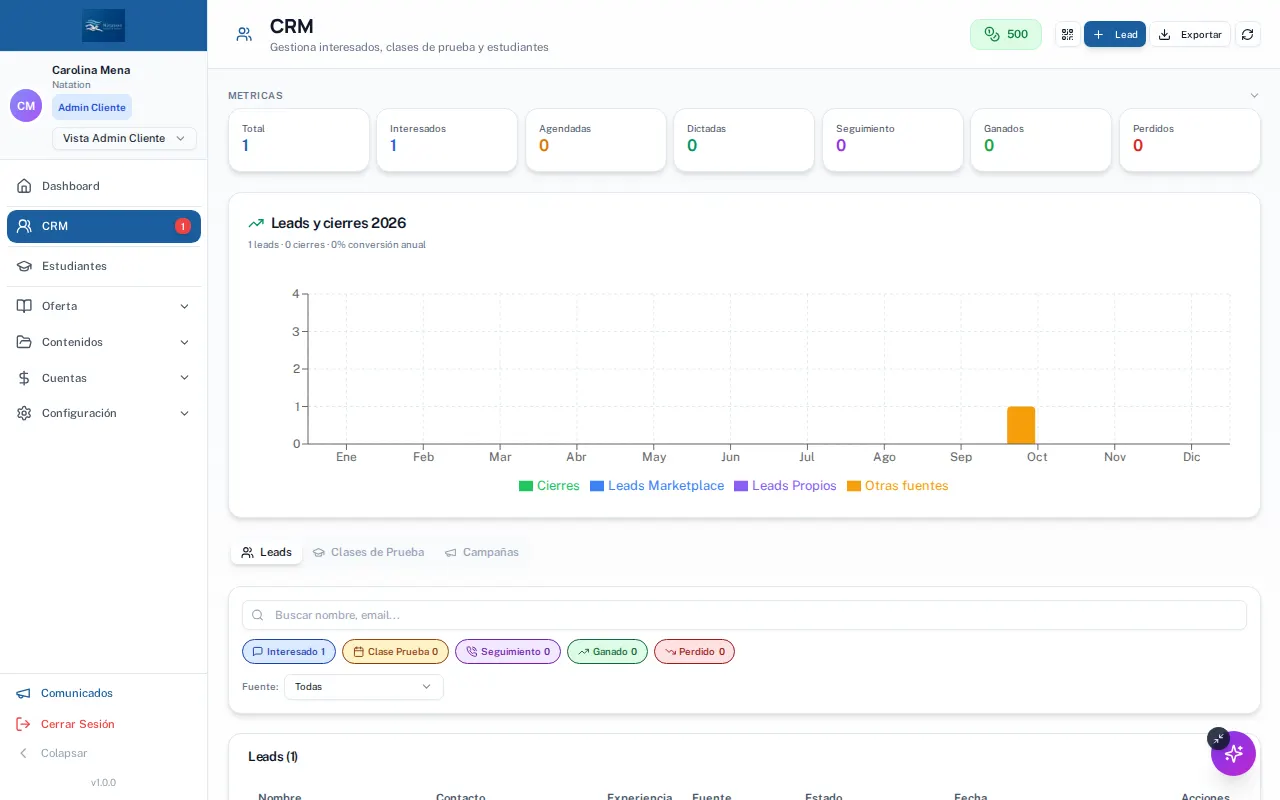This screenshot has width=1280, height=800.
Task: Filter leads by Interesado status
Action: click(x=289, y=652)
